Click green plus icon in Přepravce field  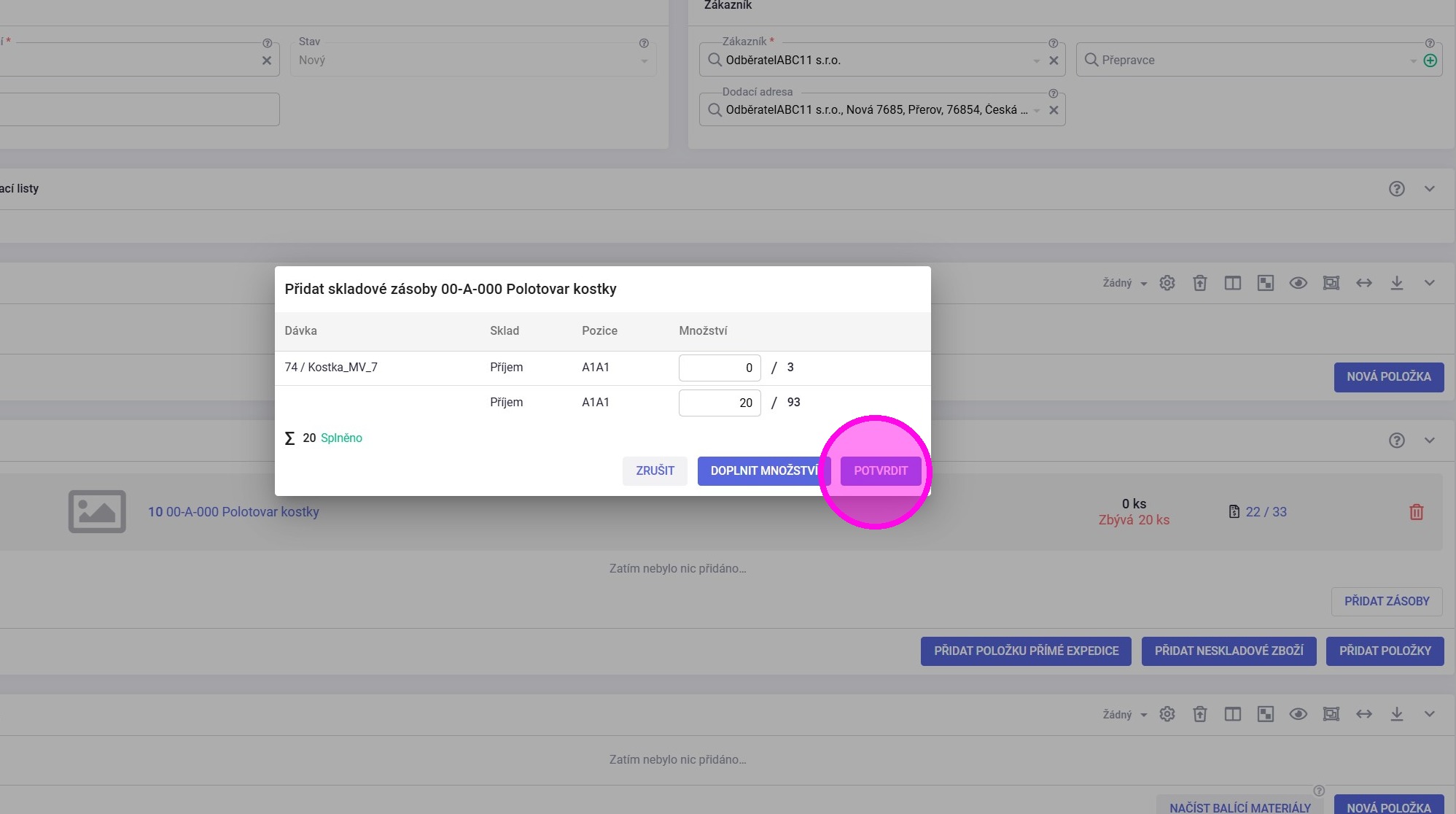tap(1430, 61)
